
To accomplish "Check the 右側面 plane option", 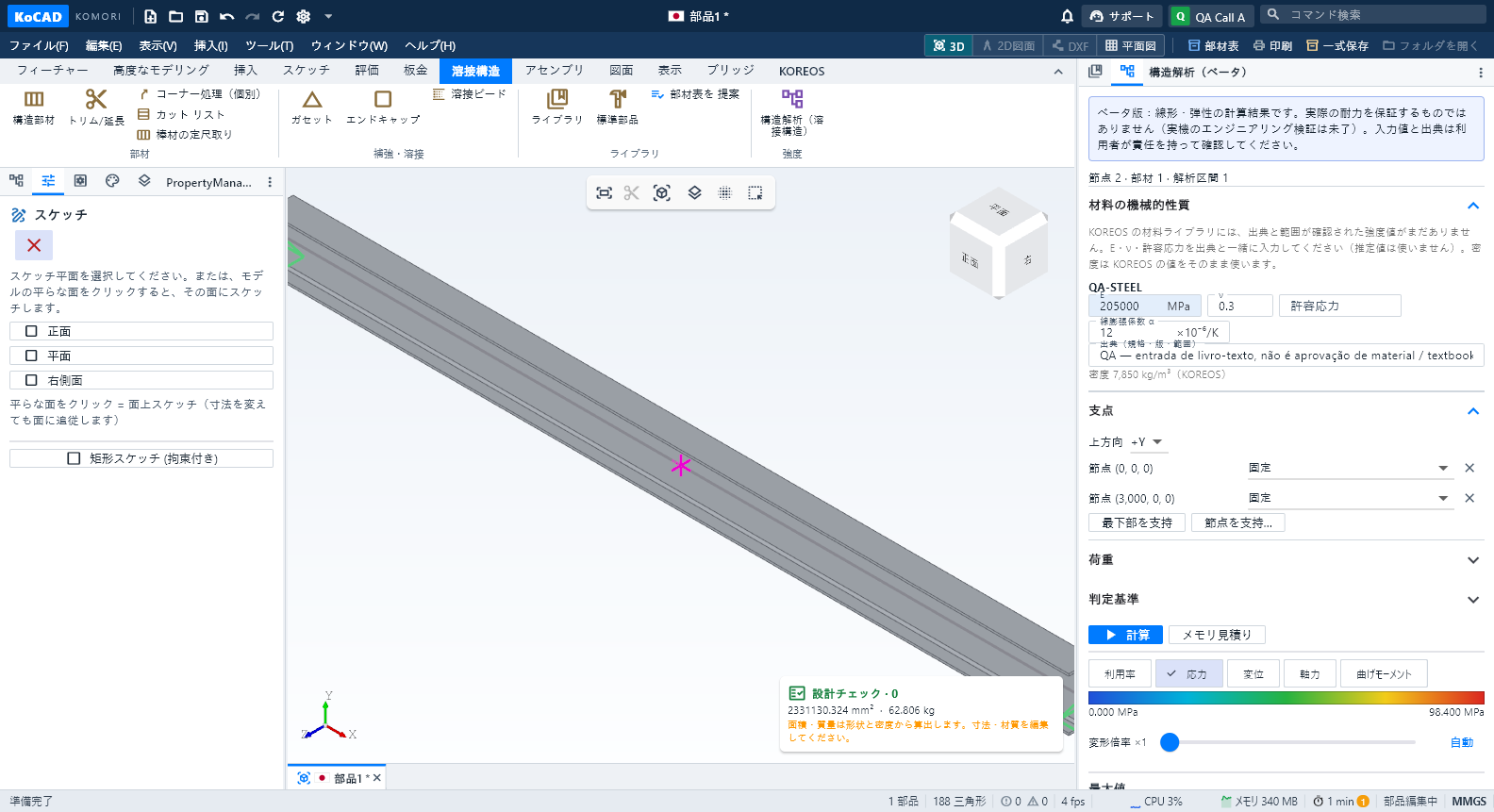I will click(x=141, y=380).
